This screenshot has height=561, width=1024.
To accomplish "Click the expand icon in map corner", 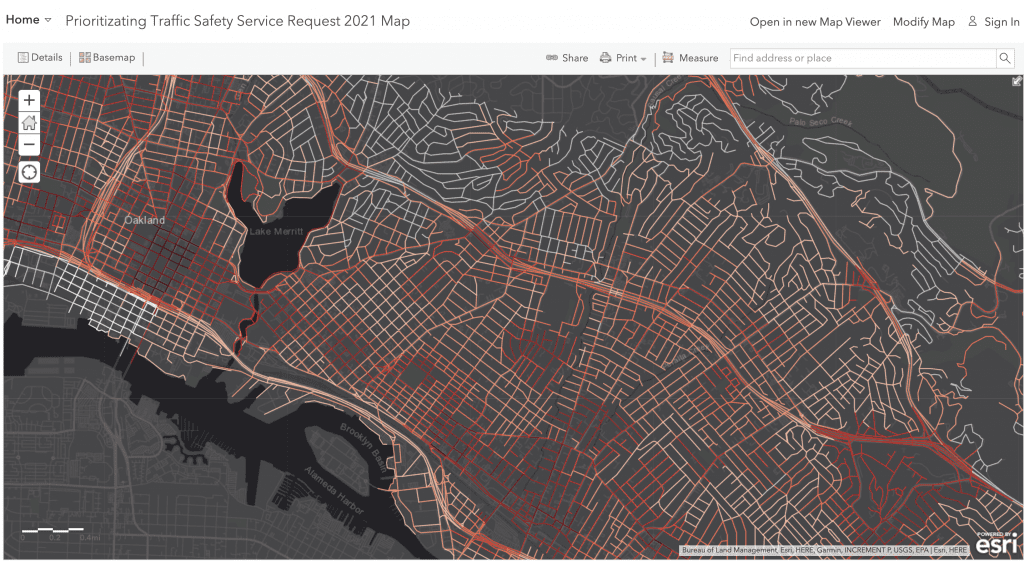I will (x=1016, y=82).
